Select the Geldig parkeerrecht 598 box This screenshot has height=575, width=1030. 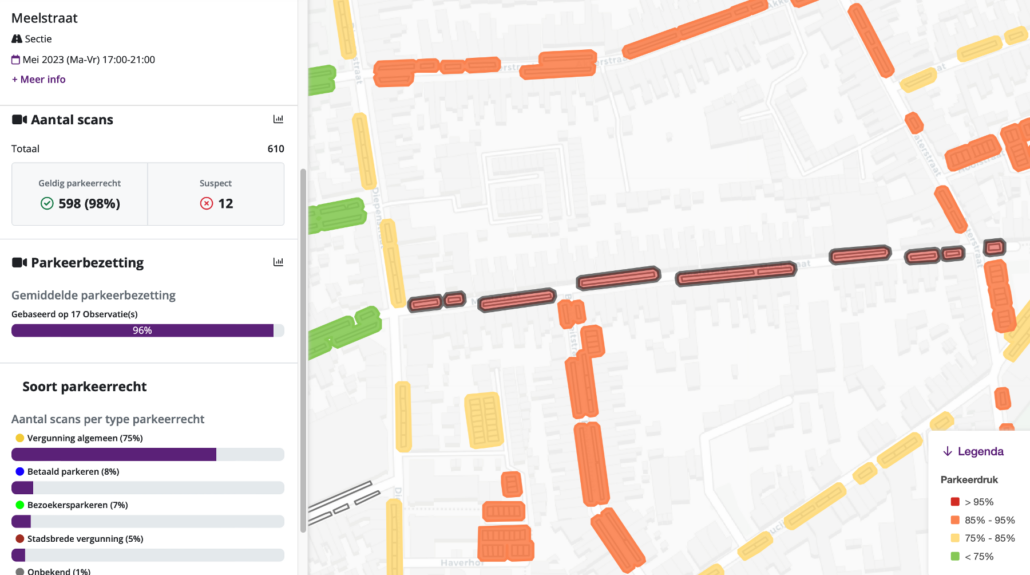tap(80, 194)
